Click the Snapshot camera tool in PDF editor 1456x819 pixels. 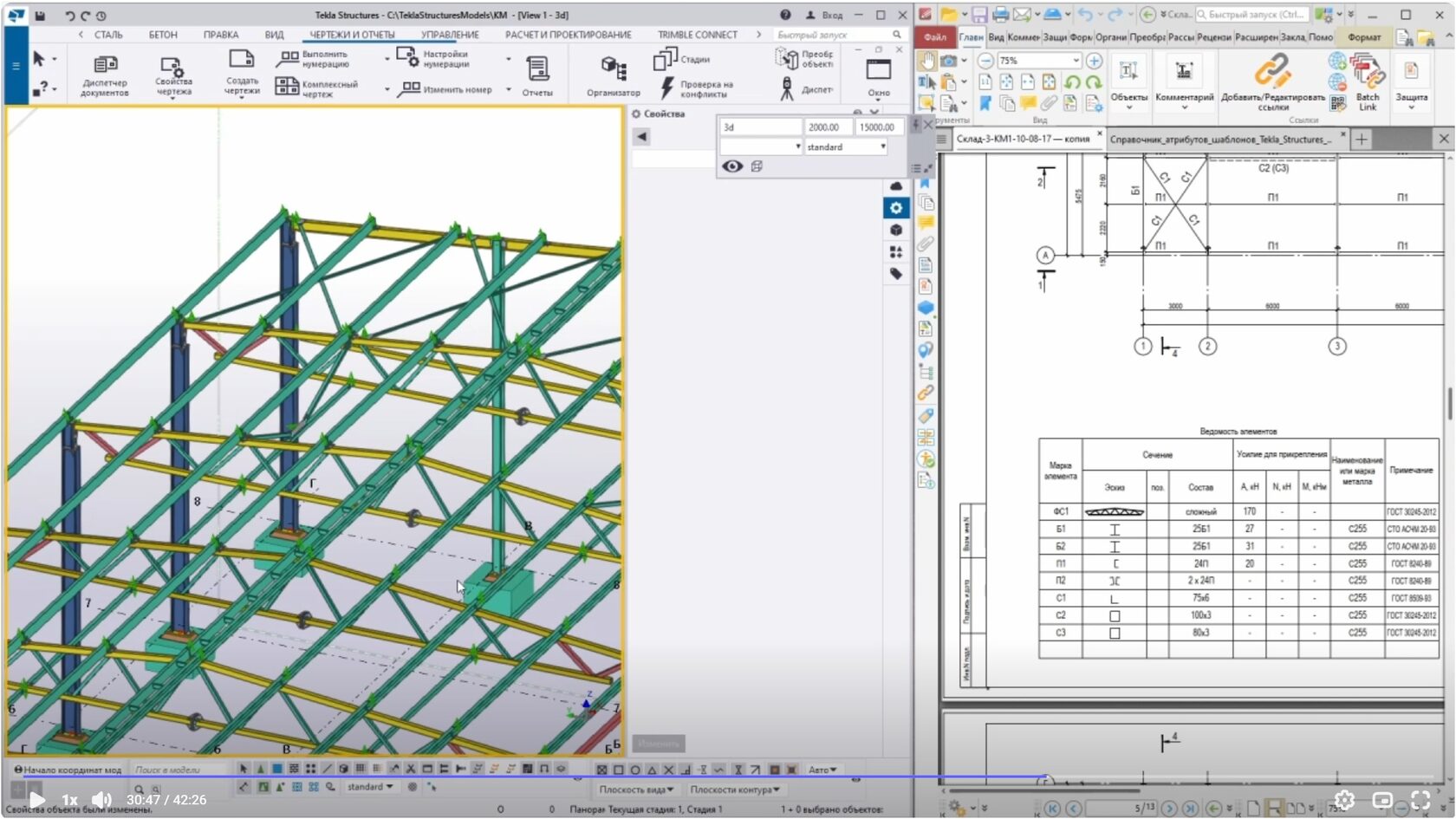coord(948,61)
